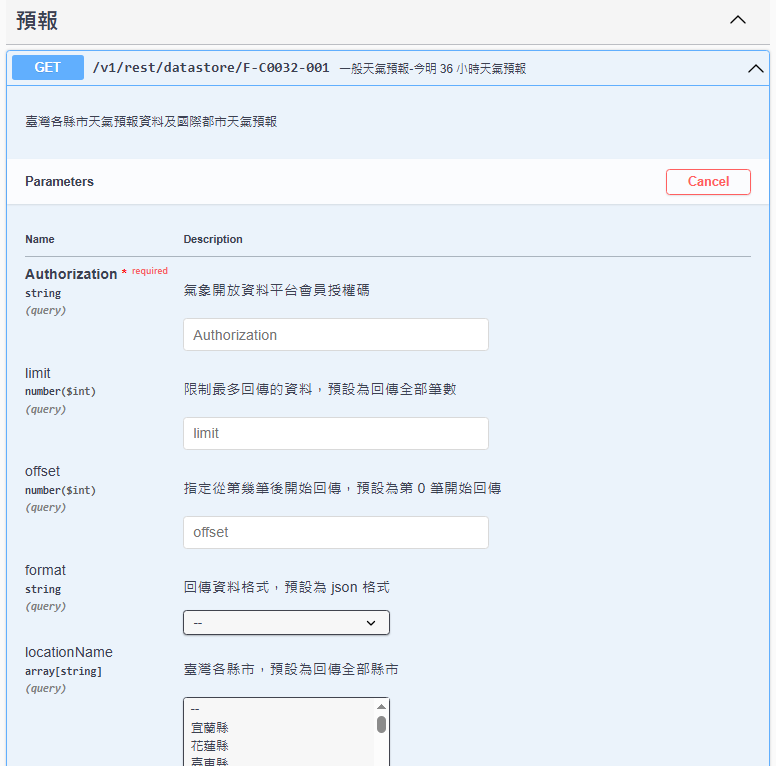776x766 pixels.
Task: Click the GET method badge
Action: point(48,68)
